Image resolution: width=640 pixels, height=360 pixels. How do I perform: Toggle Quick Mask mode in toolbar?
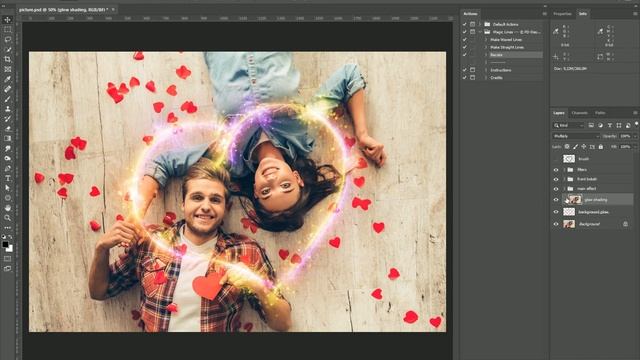(7, 259)
